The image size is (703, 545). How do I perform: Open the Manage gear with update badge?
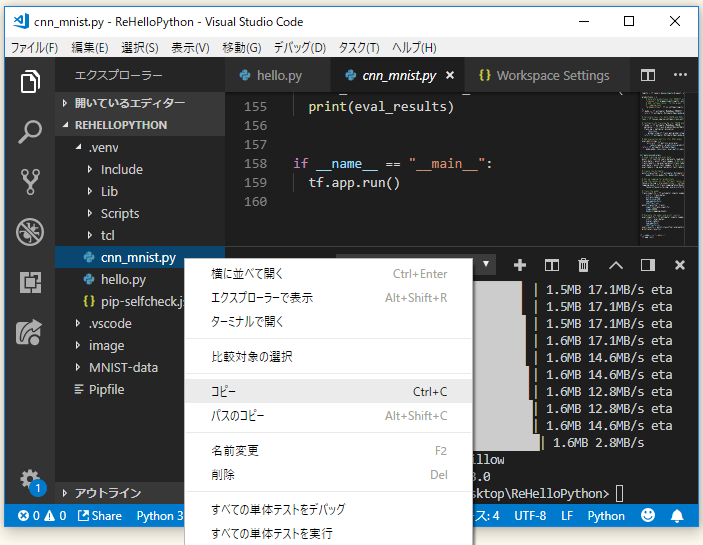pos(32,482)
